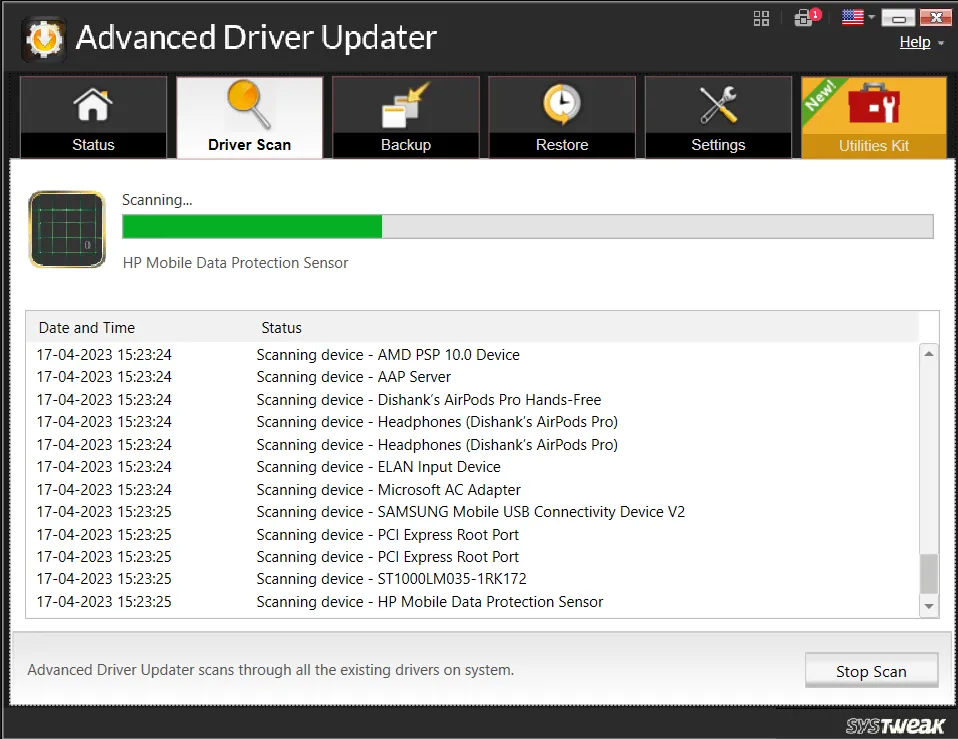Open the notifications icon with red badge

coord(807,17)
